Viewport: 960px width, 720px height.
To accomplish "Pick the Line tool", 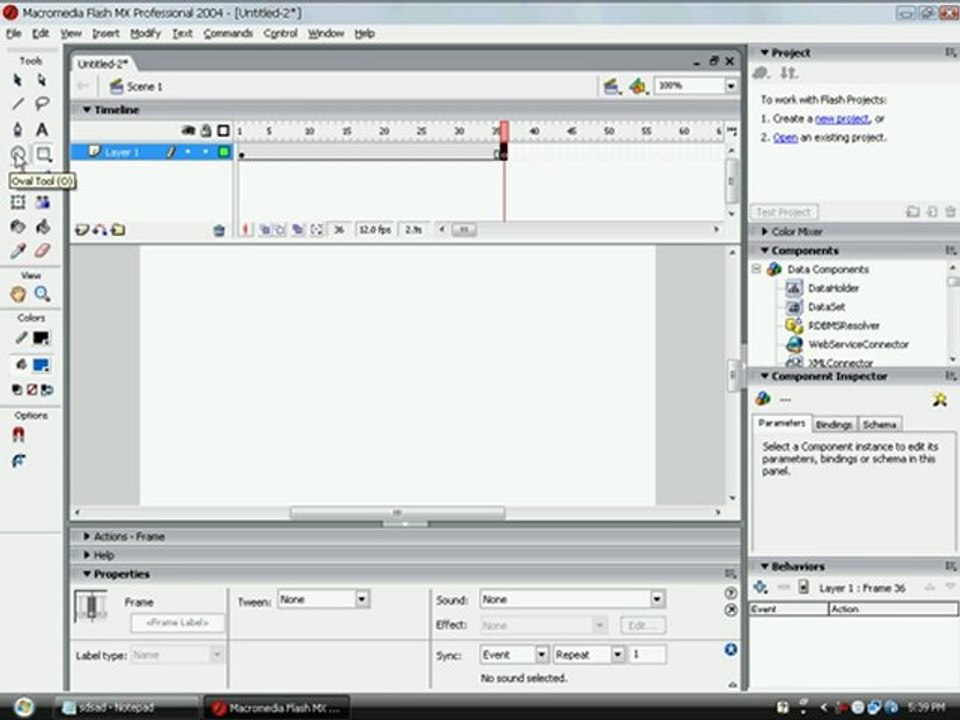I will tap(17, 104).
